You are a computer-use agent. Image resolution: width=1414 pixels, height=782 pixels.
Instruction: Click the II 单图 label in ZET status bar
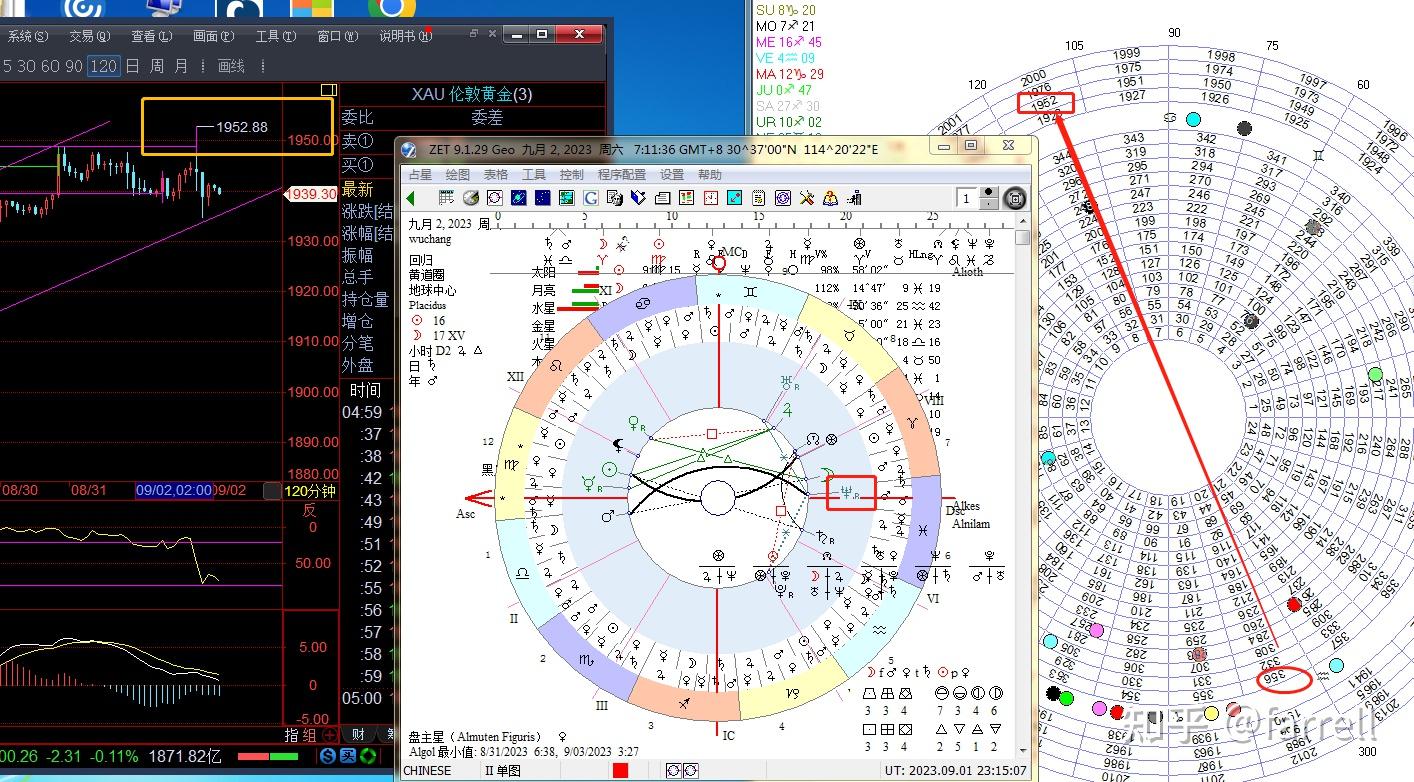coord(503,771)
